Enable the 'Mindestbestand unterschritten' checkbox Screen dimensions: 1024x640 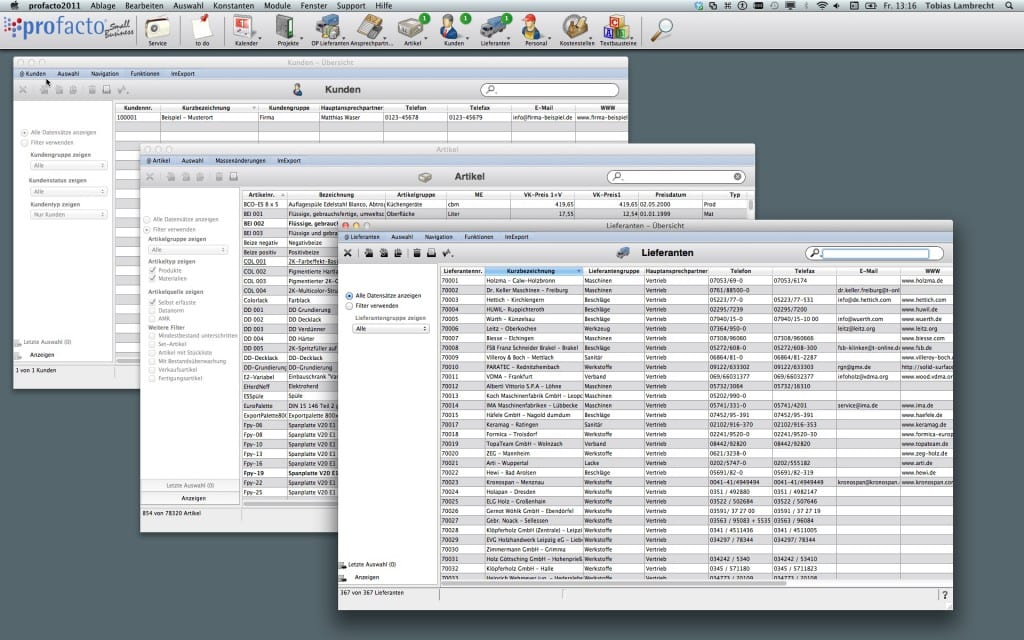[152, 335]
